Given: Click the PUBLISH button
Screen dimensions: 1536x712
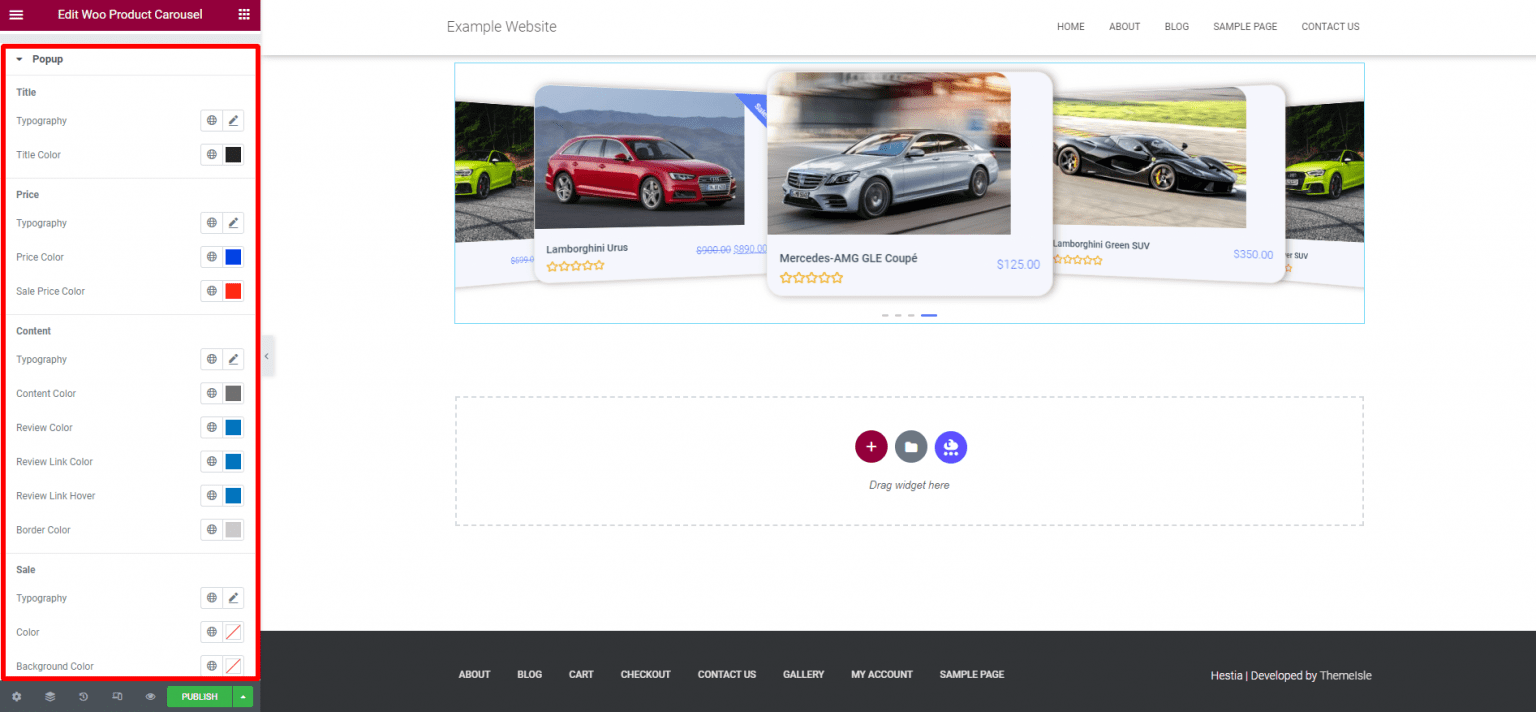Looking at the screenshot, I should point(198,696).
